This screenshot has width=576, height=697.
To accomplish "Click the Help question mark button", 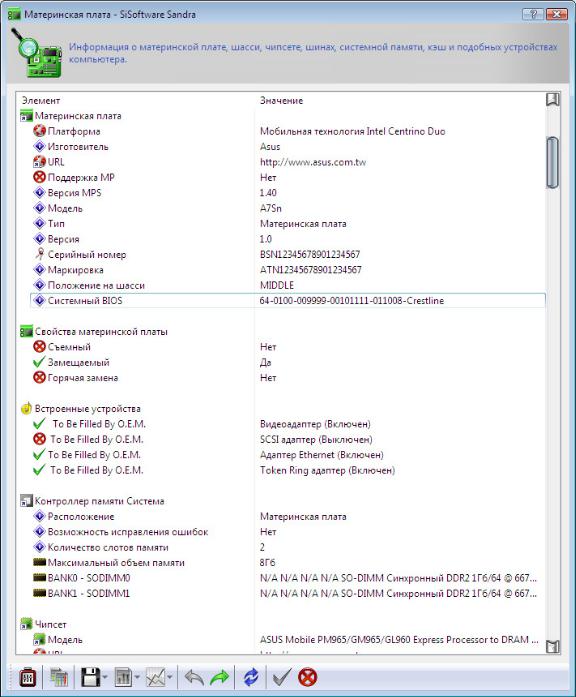I will [533, 14].
